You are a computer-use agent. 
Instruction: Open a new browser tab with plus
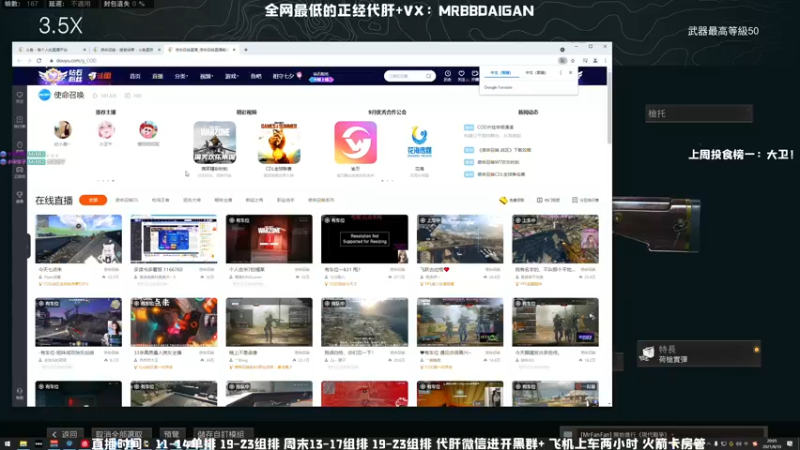[246, 49]
